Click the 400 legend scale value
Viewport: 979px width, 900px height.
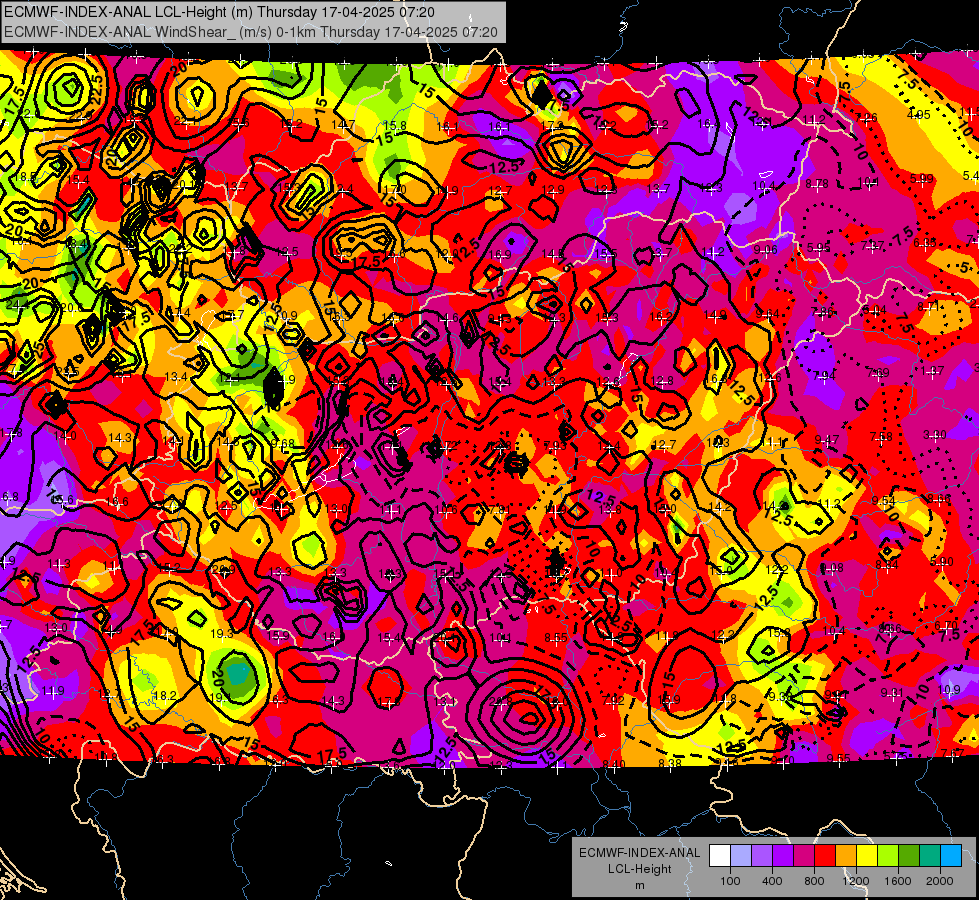[x=772, y=881]
